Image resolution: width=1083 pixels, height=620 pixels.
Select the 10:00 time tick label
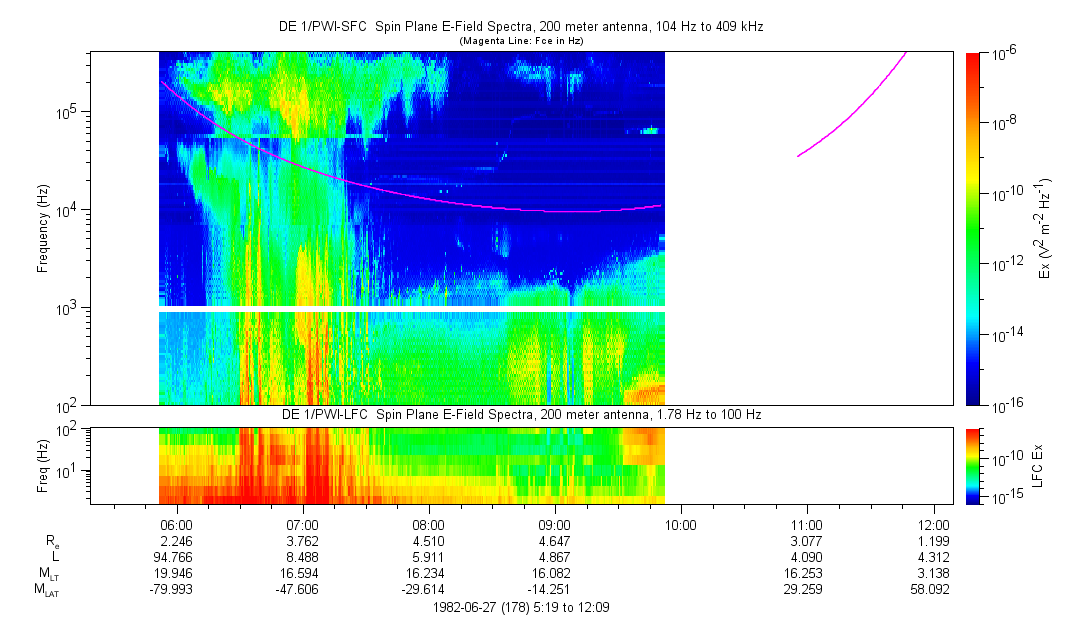click(x=680, y=523)
